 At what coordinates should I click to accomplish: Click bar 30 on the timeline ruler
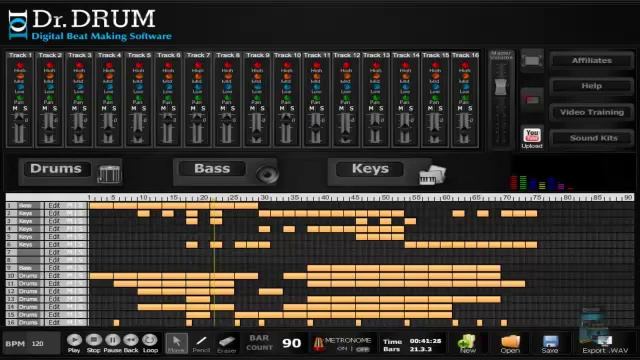(x=264, y=198)
